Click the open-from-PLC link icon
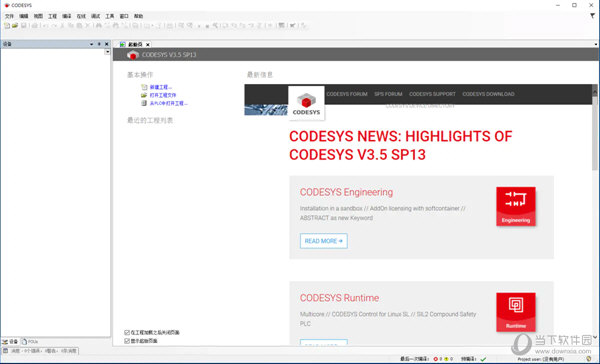This screenshot has width=600, height=364. point(144,103)
